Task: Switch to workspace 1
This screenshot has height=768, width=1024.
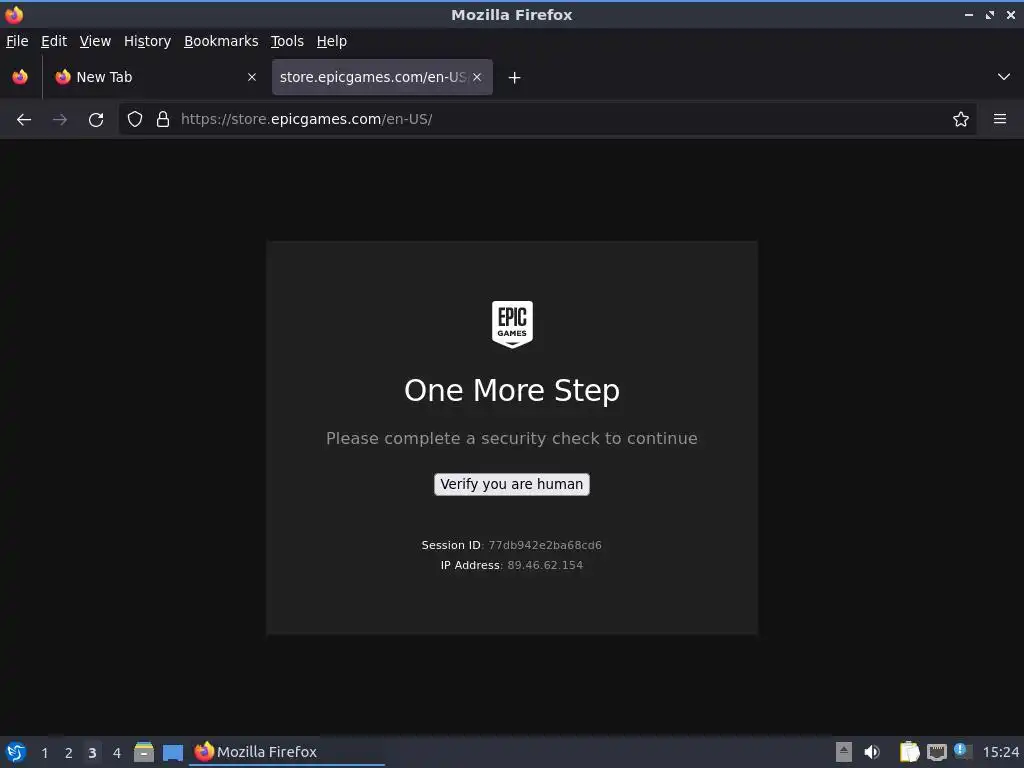Action: pyautogui.click(x=44, y=753)
